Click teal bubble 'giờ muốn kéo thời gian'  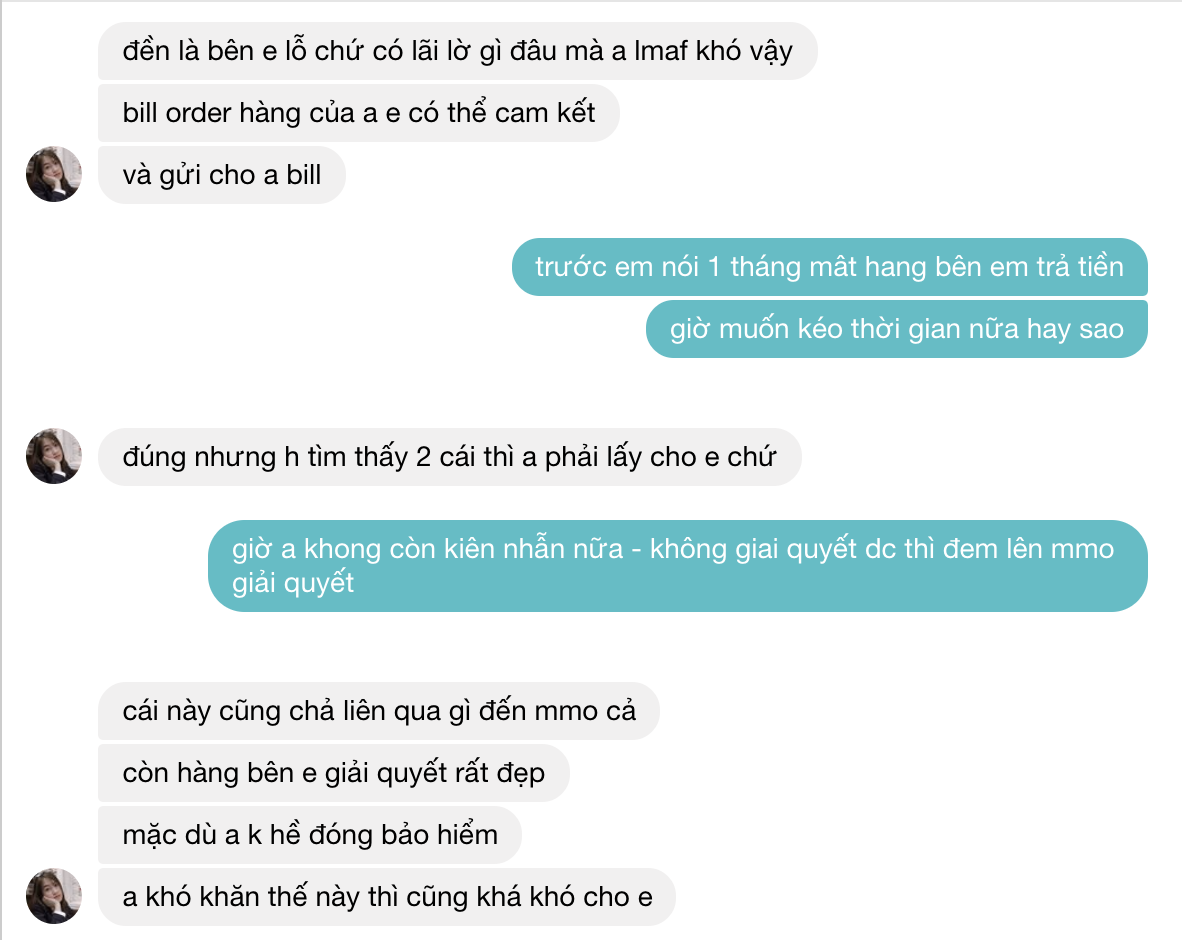[x=896, y=329]
